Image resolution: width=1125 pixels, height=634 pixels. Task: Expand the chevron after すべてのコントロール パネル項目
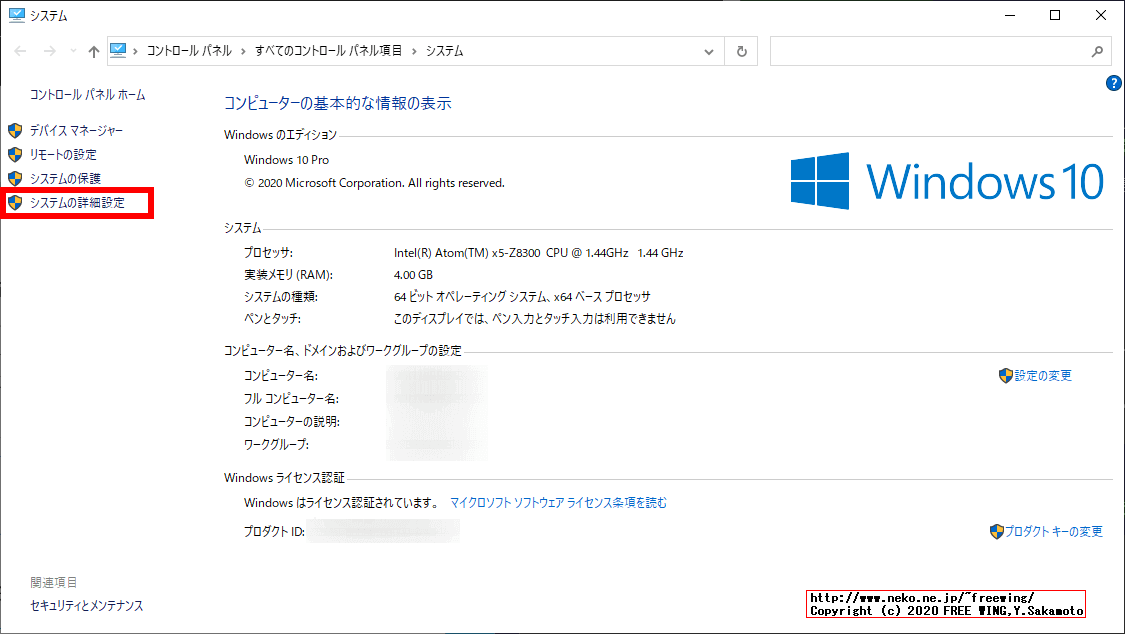pos(412,50)
